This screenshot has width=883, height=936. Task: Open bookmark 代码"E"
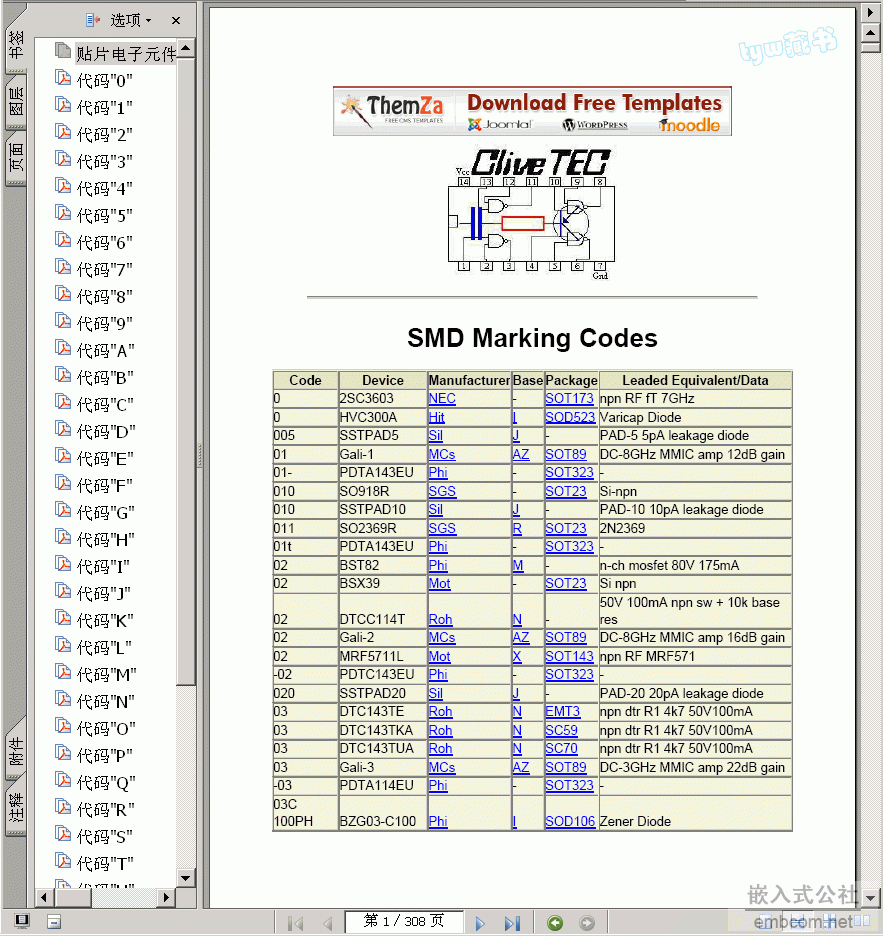click(105, 458)
